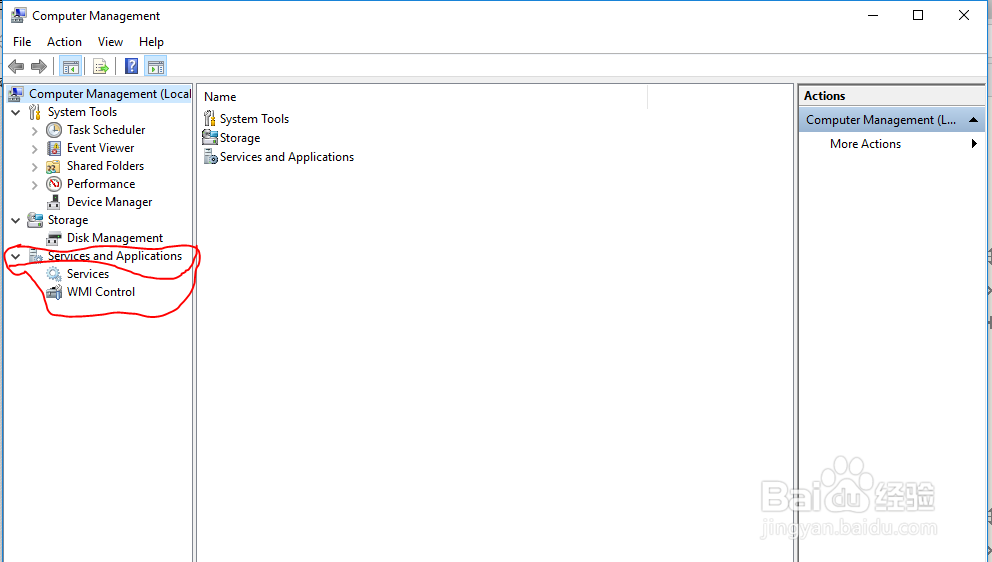Select Services and Applications text in Name list
Image resolution: width=992 pixels, height=562 pixels.
point(287,157)
